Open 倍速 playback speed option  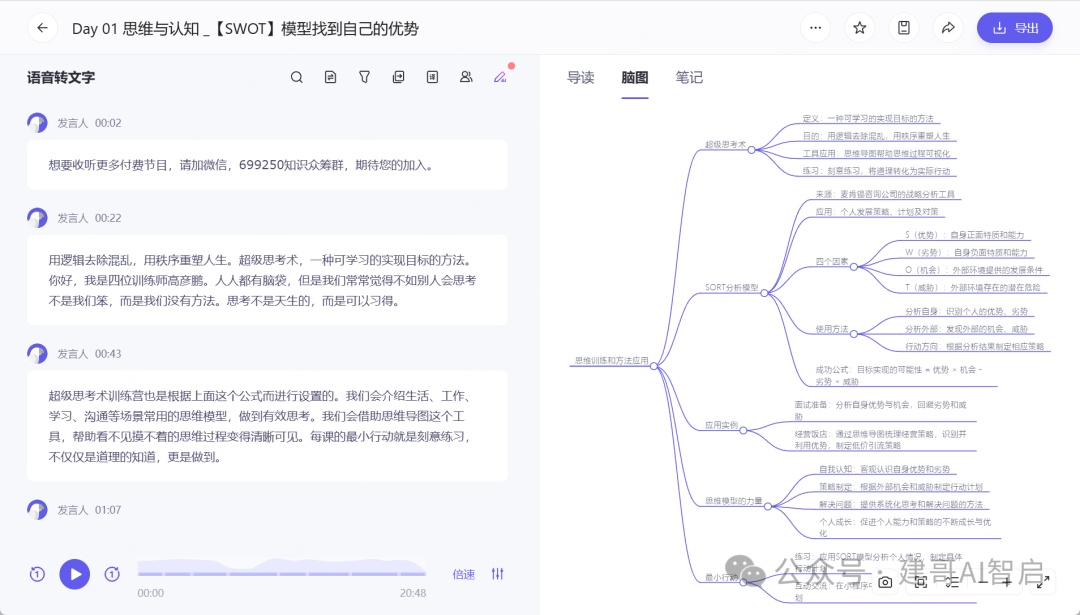tap(463, 574)
